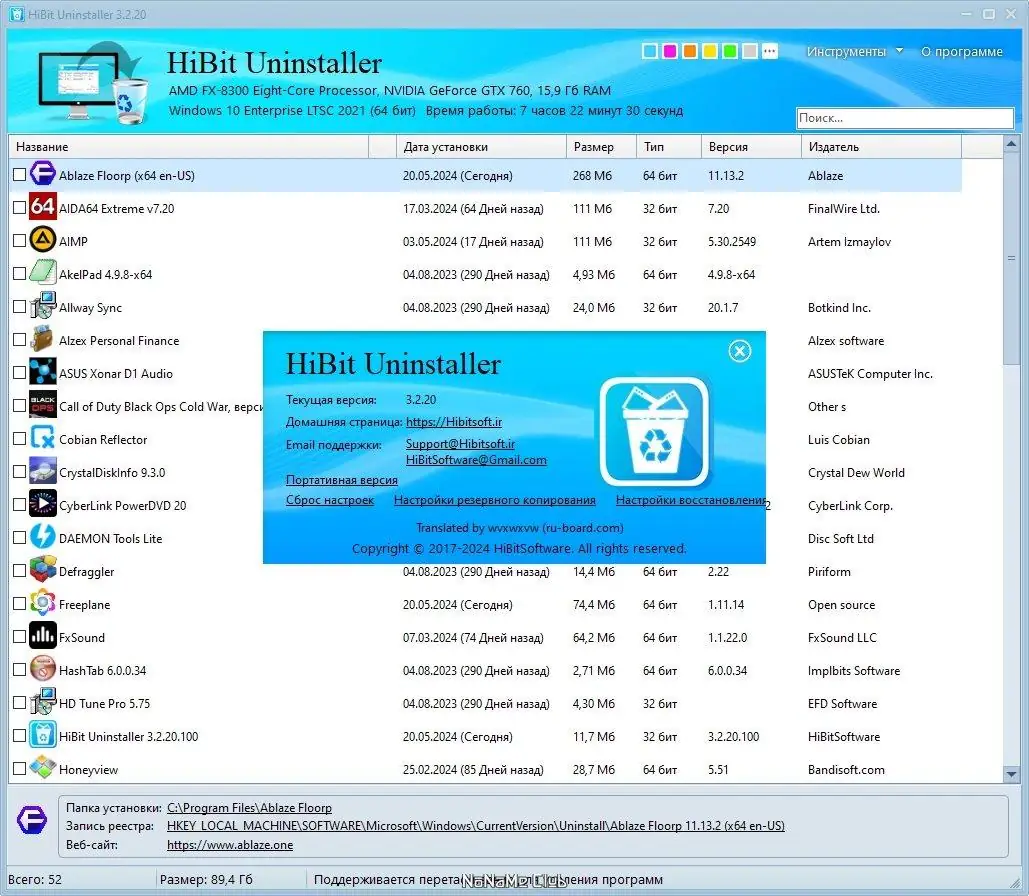Open the Портативная версия link
Screen dimensions: 1029x896
(x=341, y=480)
